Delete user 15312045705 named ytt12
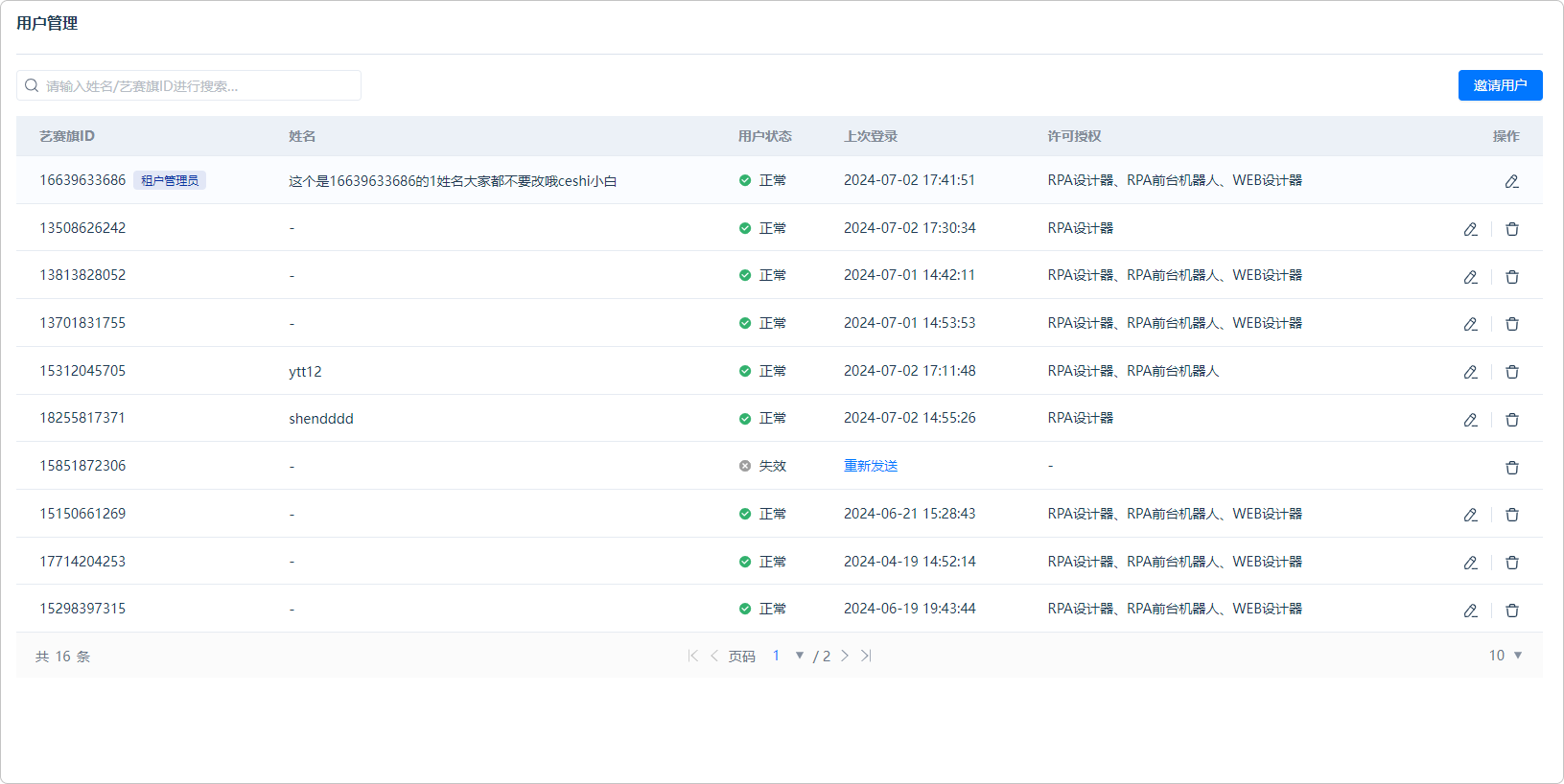Screen dimensions: 1564x784 coord(1512,372)
